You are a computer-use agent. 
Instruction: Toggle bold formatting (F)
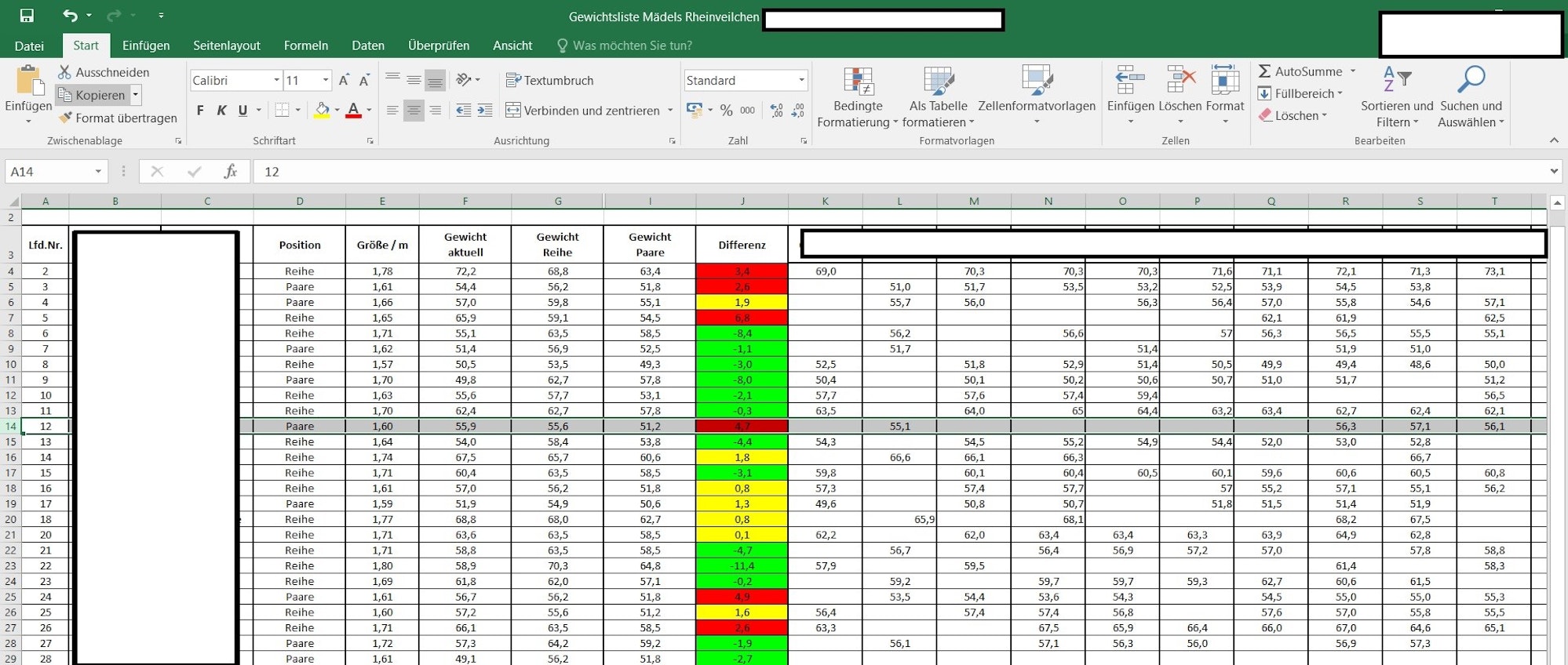pos(200,111)
